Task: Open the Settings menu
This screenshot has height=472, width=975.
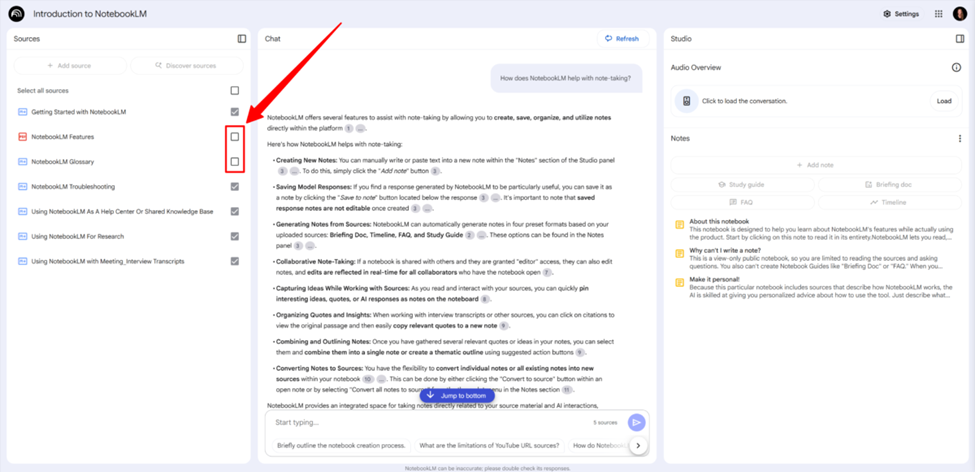Action: [x=900, y=14]
